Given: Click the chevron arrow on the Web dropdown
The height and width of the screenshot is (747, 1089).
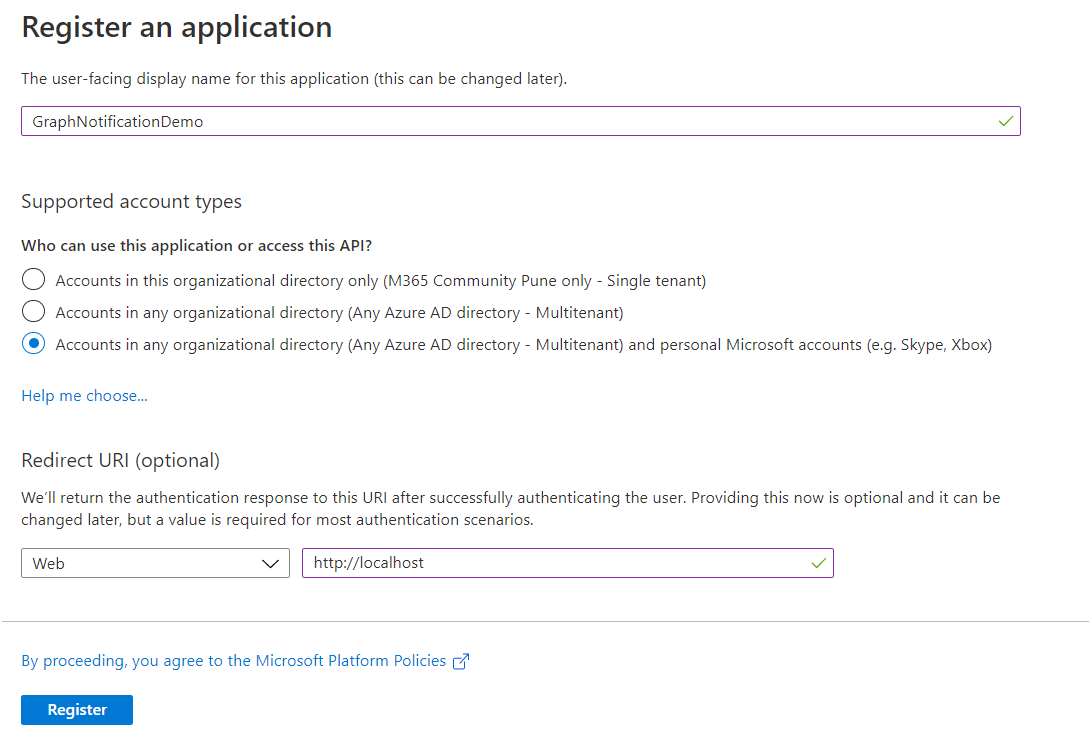Looking at the screenshot, I should click(270, 563).
